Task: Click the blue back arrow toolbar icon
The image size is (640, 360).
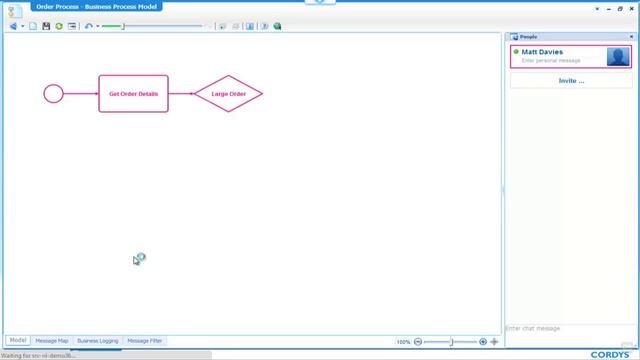Action: (x=13, y=26)
